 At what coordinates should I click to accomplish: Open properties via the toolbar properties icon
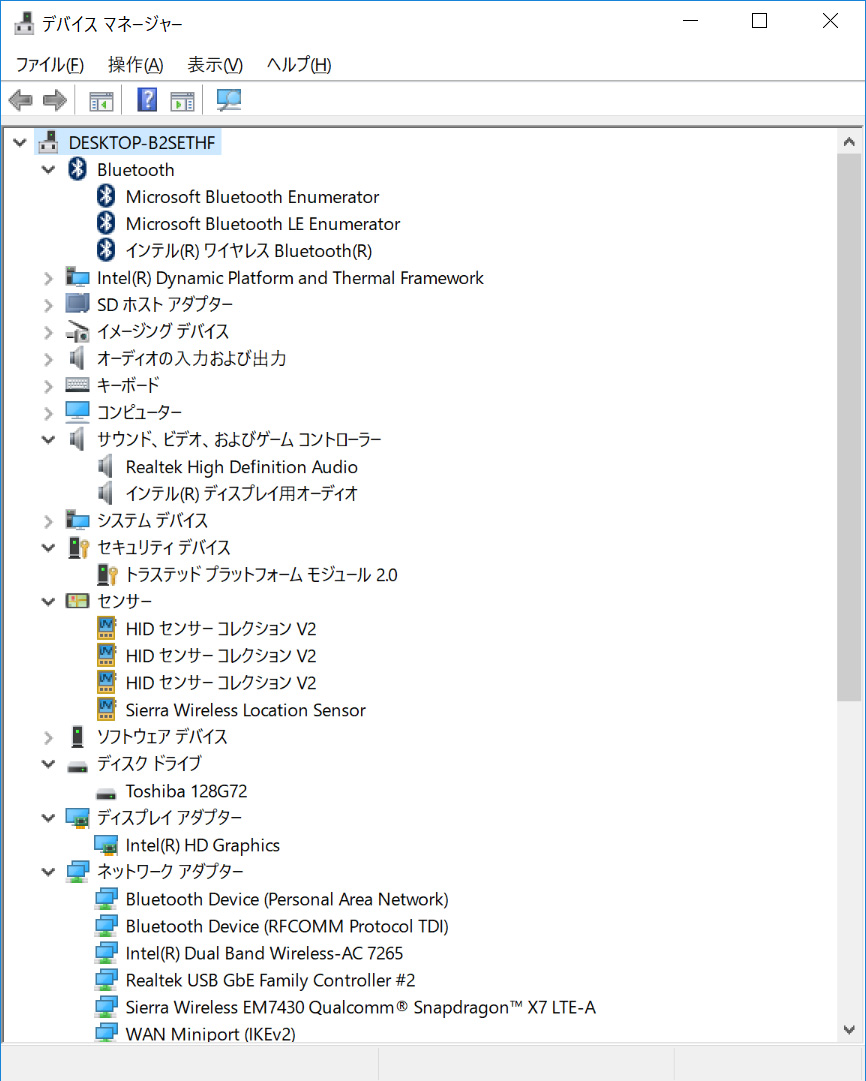click(x=180, y=99)
